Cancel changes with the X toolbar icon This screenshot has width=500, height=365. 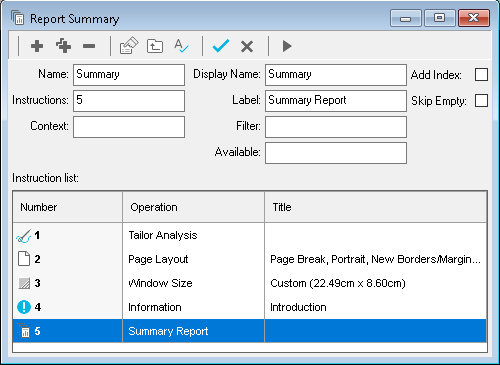click(247, 46)
